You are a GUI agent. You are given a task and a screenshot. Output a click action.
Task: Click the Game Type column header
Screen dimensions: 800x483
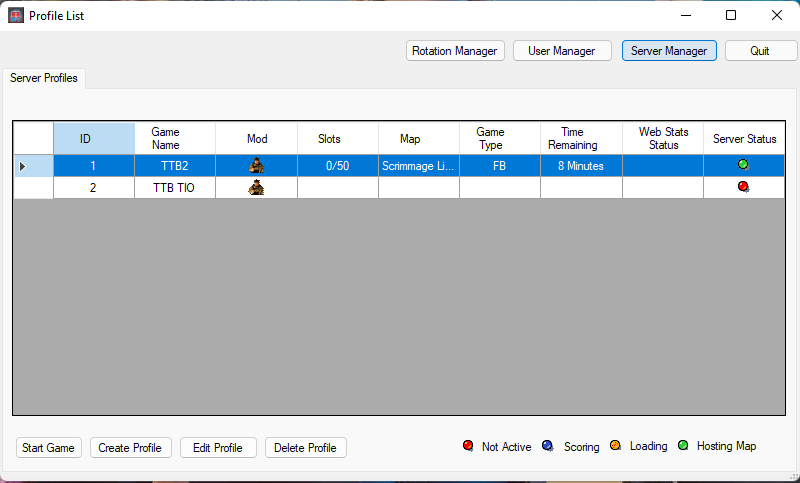[x=500, y=139]
